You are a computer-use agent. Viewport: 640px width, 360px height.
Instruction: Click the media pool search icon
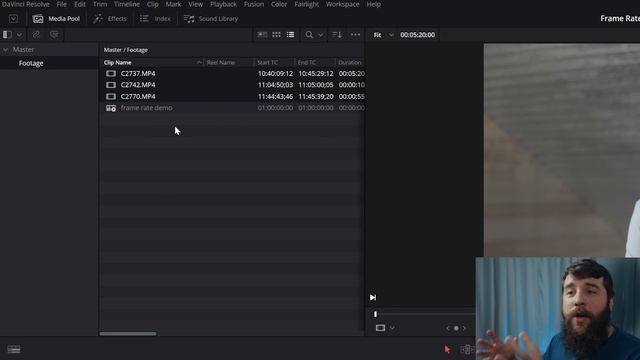click(x=309, y=35)
